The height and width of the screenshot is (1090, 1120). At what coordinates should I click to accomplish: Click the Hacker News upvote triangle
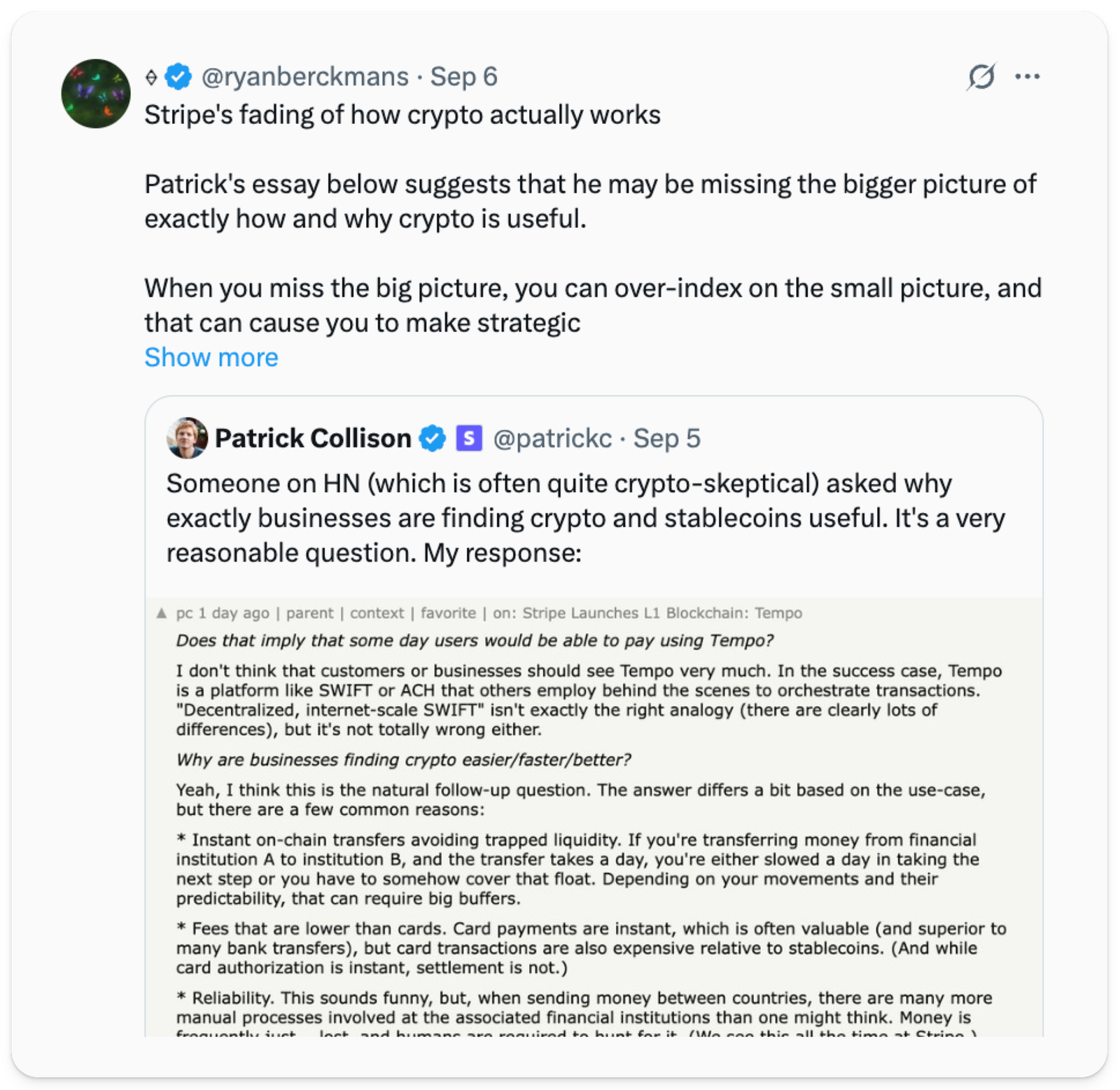click(x=162, y=613)
